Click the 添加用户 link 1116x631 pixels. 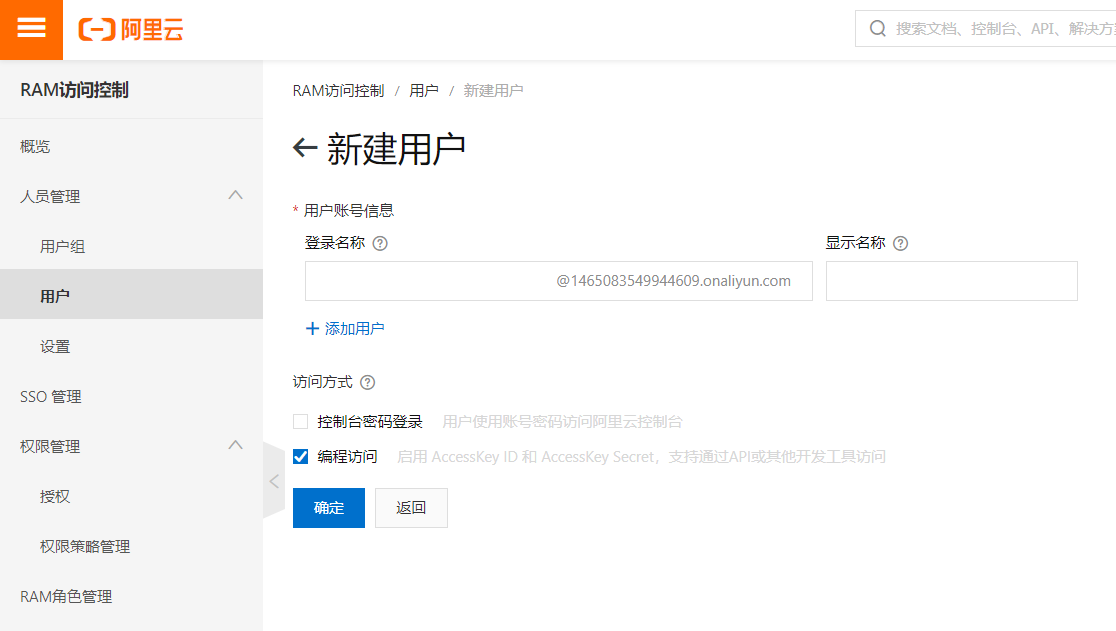[345, 329]
